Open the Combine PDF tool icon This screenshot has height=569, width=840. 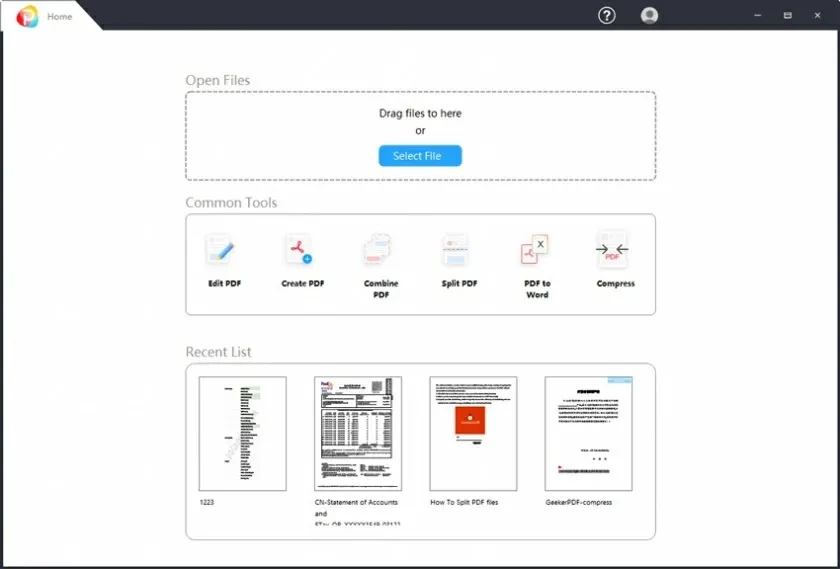tap(378, 250)
